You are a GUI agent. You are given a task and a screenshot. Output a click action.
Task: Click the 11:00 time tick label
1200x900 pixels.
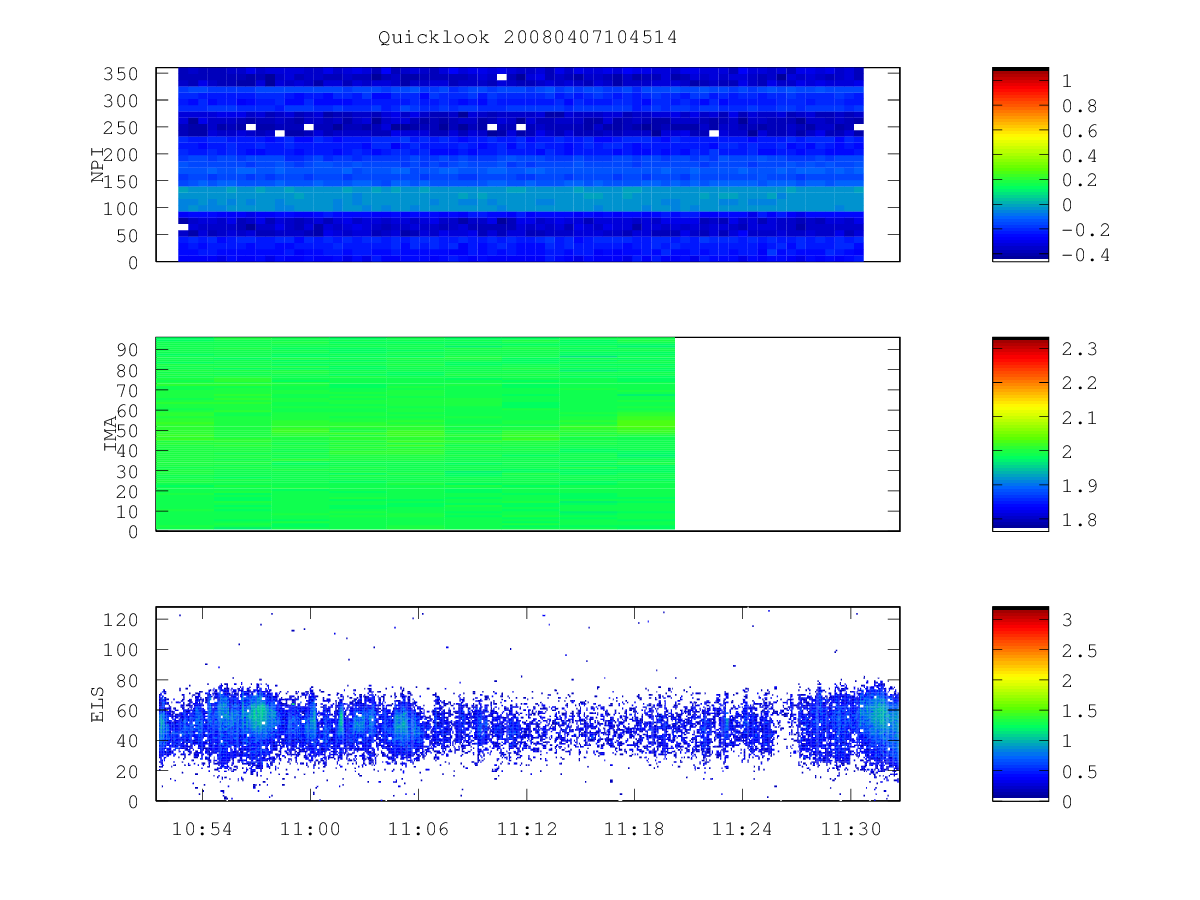tap(311, 829)
